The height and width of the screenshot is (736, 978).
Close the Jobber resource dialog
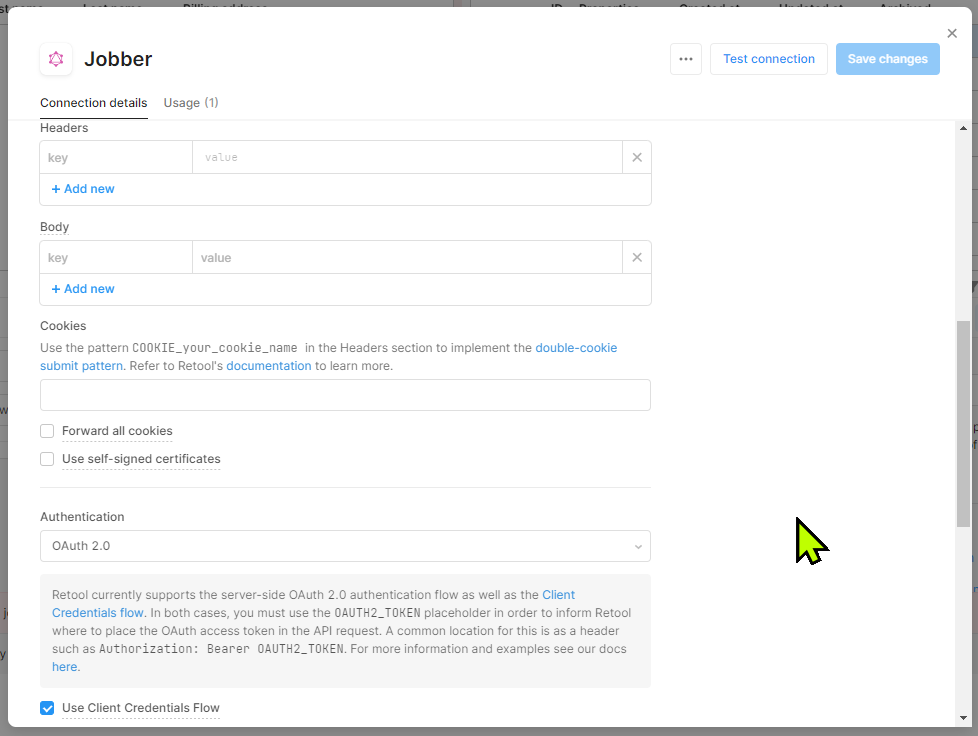952,33
